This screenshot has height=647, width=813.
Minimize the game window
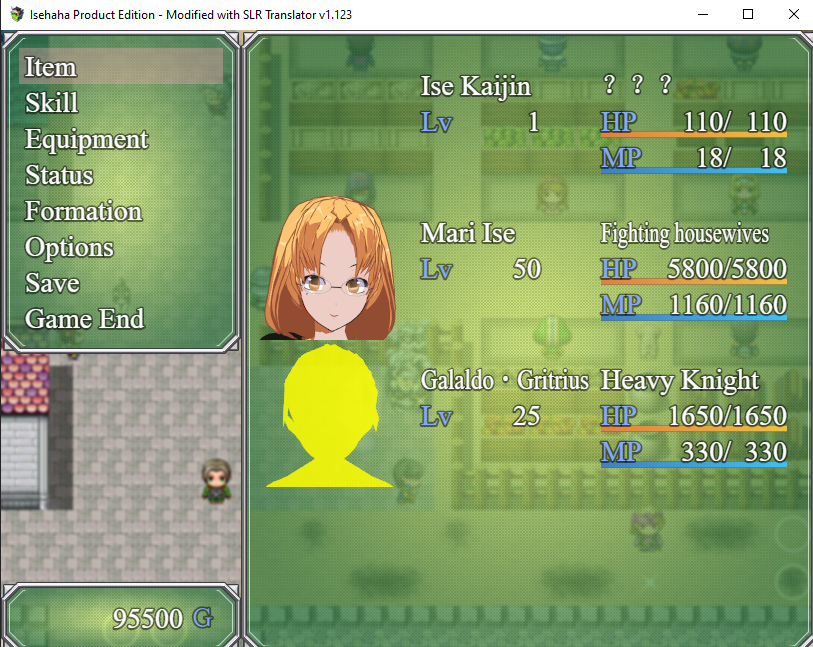[701, 15]
